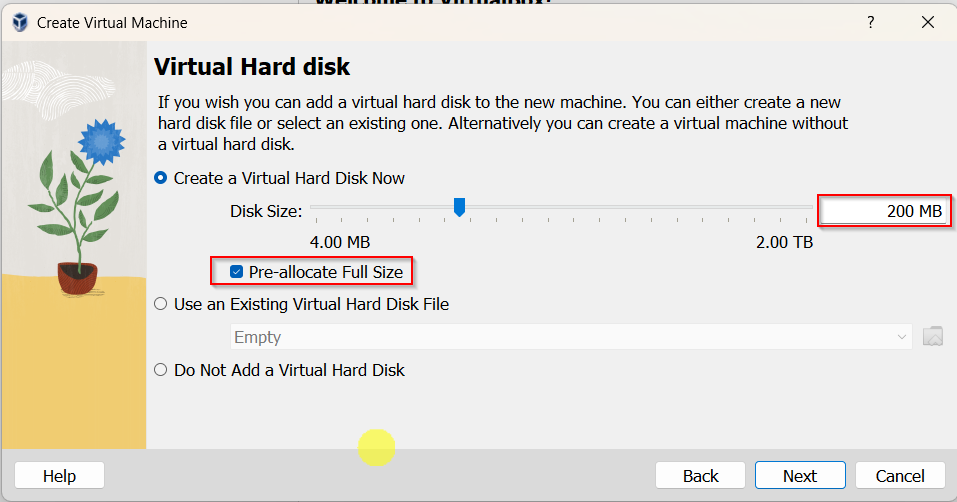Click the question mark help icon in title bar

click(x=870, y=22)
